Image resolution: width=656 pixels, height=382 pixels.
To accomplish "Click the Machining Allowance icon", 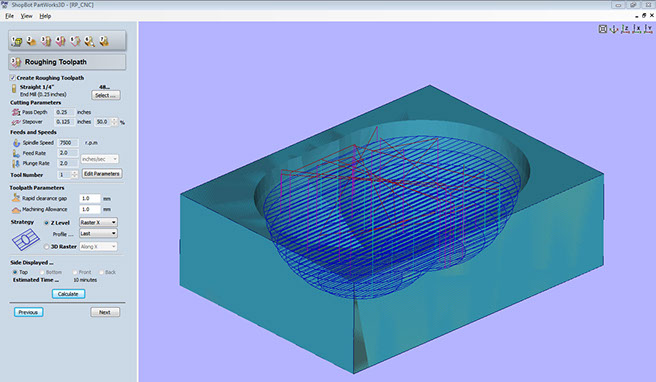I will point(16,209).
